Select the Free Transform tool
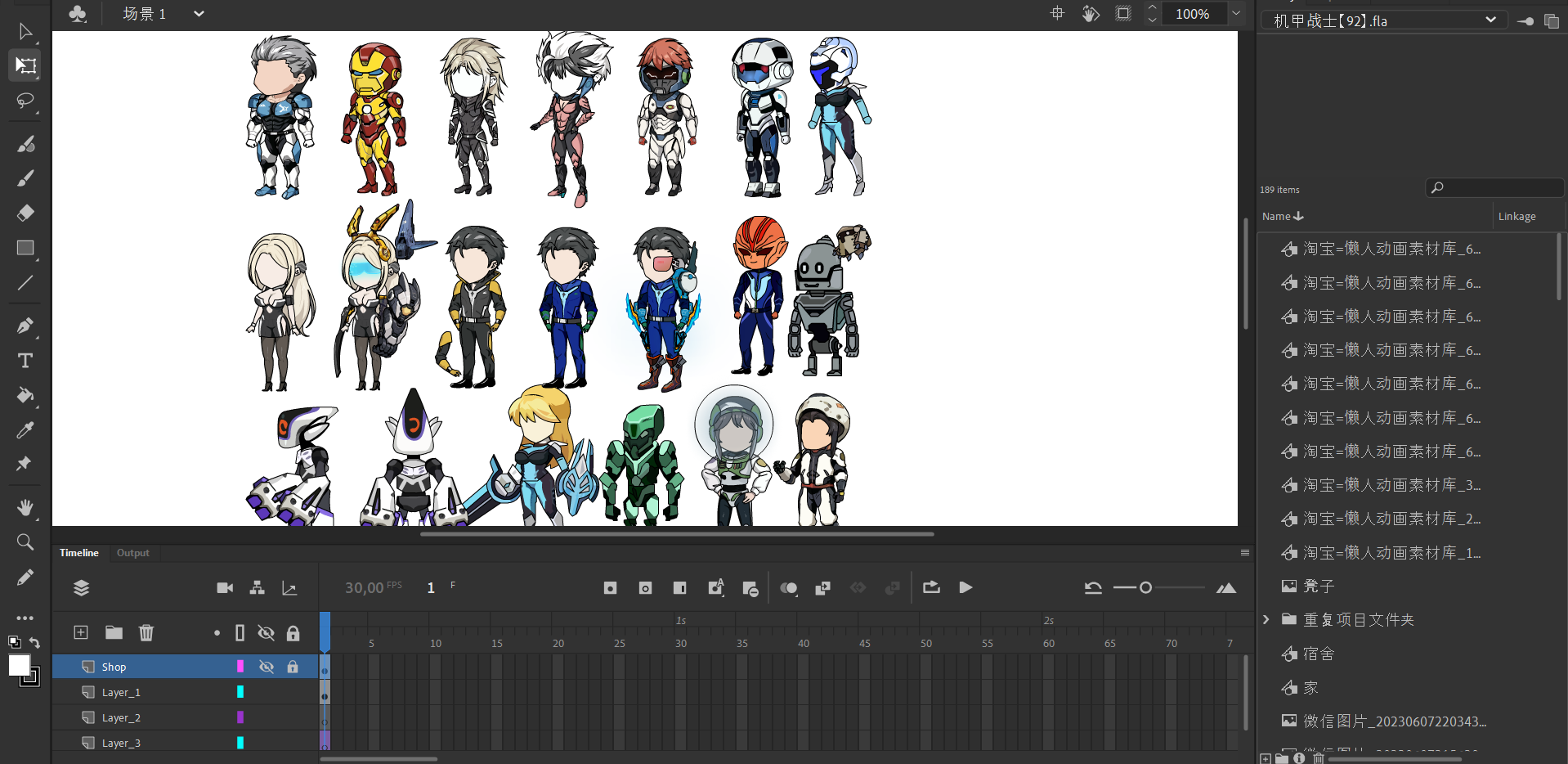Image resolution: width=1568 pixels, height=764 pixels. coord(25,65)
